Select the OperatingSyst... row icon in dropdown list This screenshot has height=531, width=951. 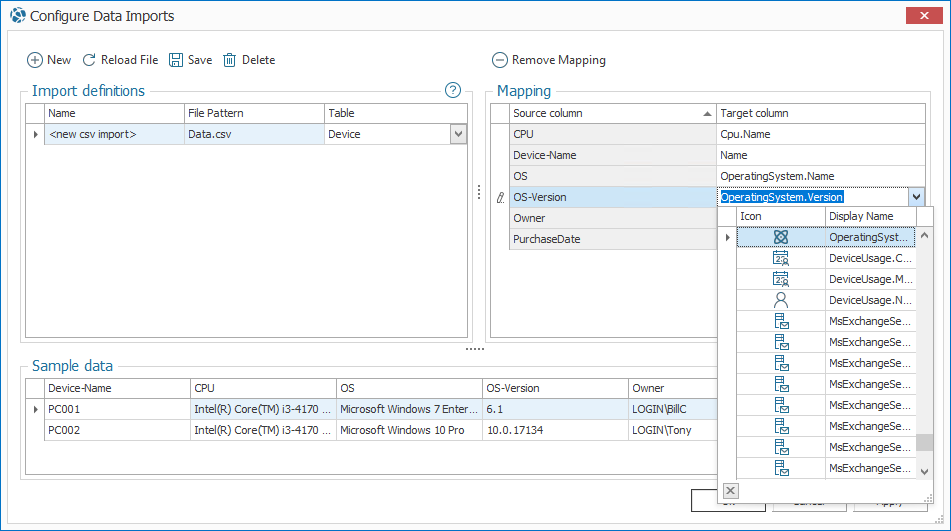tap(781, 237)
